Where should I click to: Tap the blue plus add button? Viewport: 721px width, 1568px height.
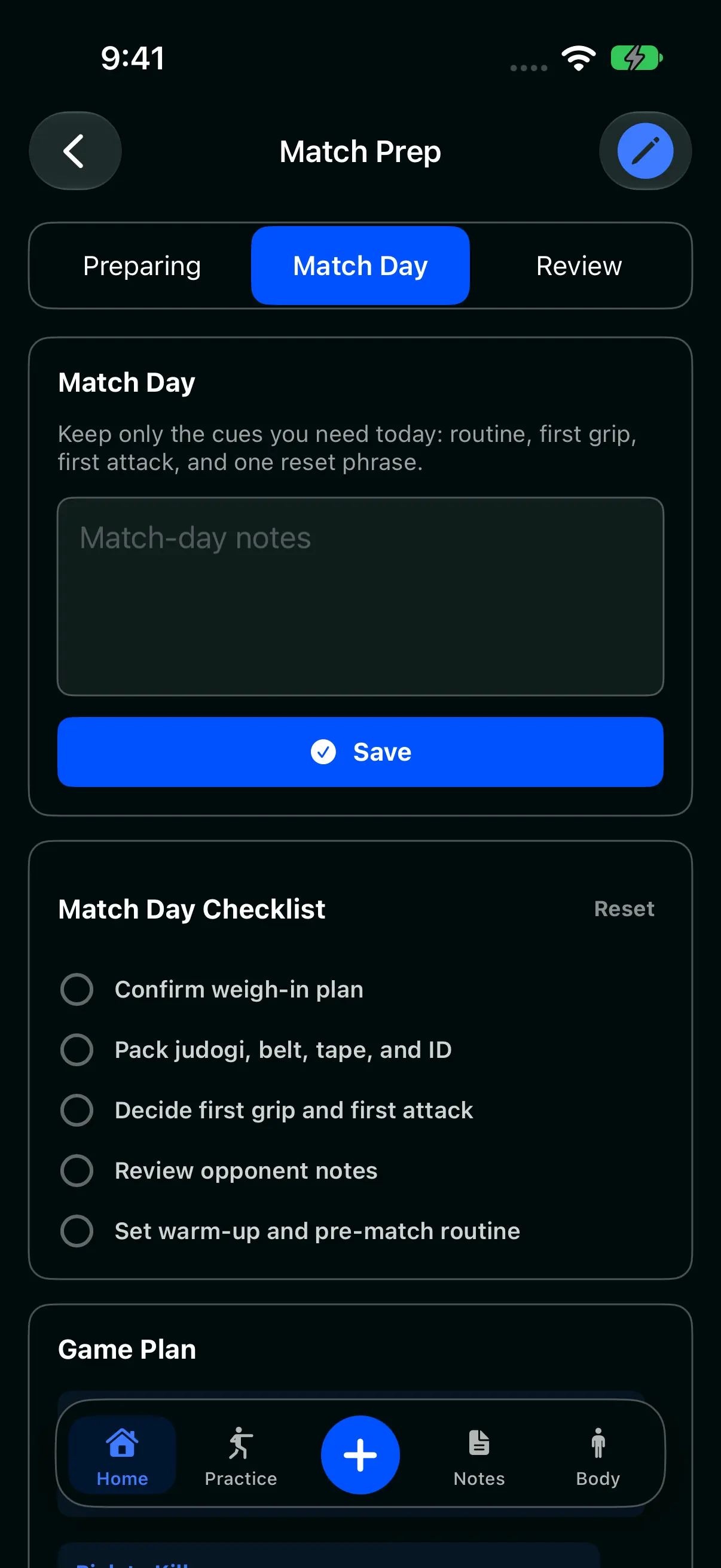tap(360, 1454)
